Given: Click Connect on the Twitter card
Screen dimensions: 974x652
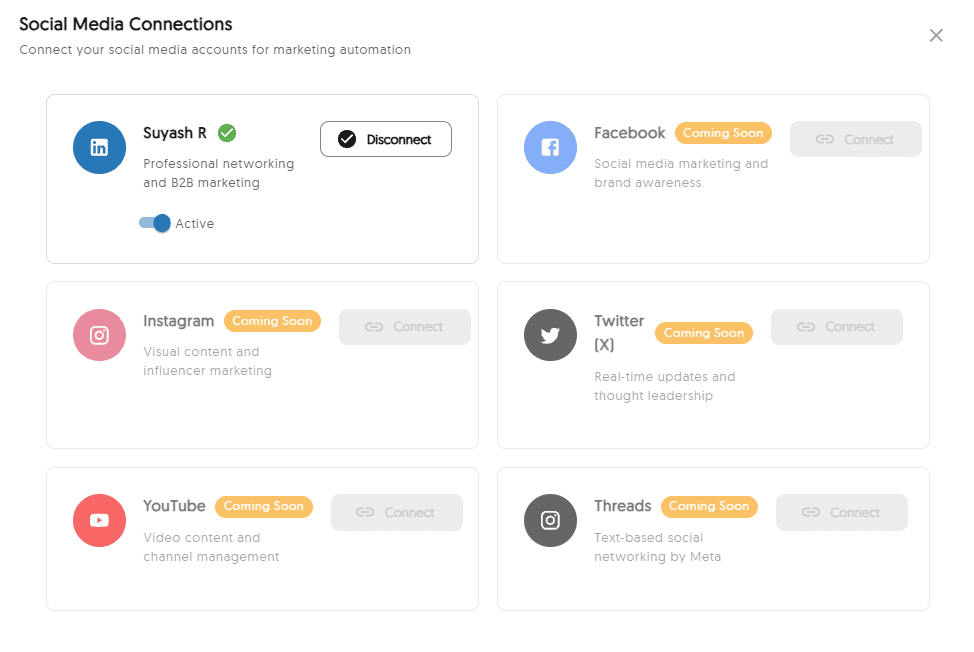Looking at the screenshot, I should [x=836, y=327].
